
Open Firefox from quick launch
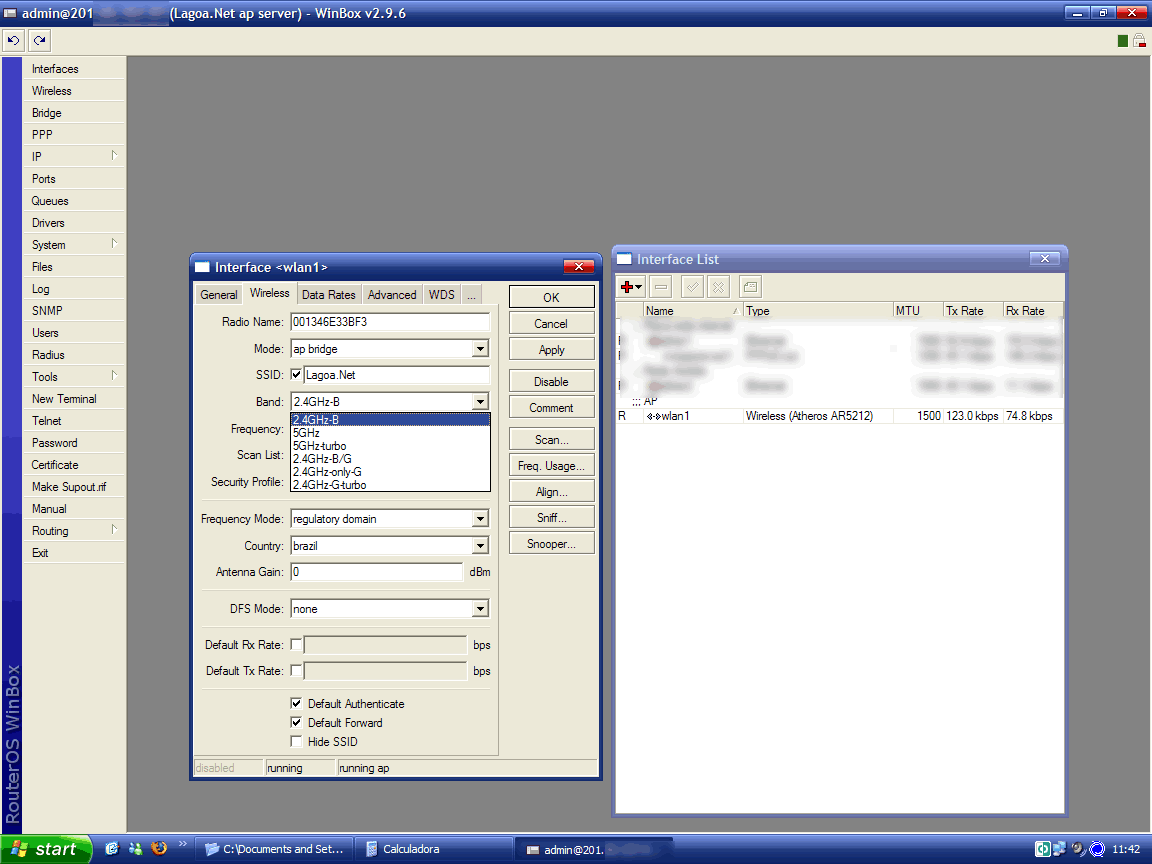[159, 849]
